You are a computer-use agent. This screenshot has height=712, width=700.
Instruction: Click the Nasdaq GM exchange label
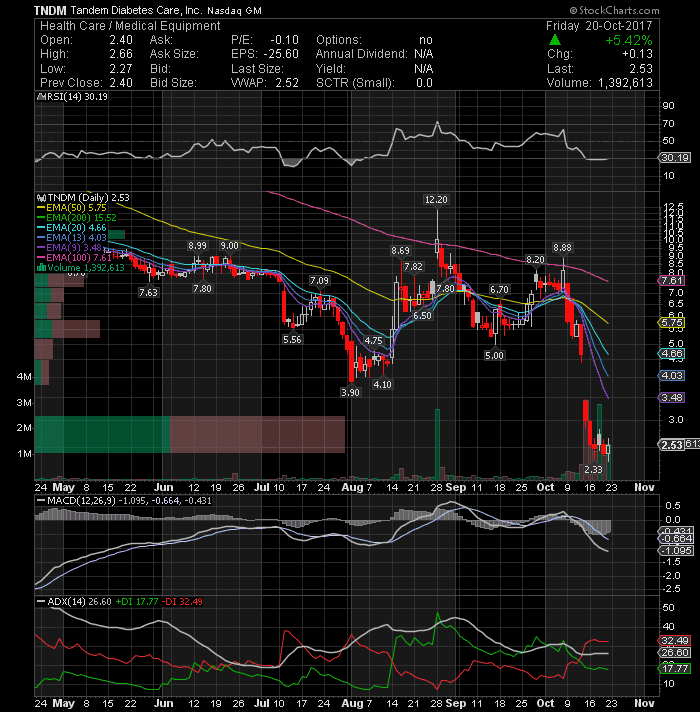[234, 10]
